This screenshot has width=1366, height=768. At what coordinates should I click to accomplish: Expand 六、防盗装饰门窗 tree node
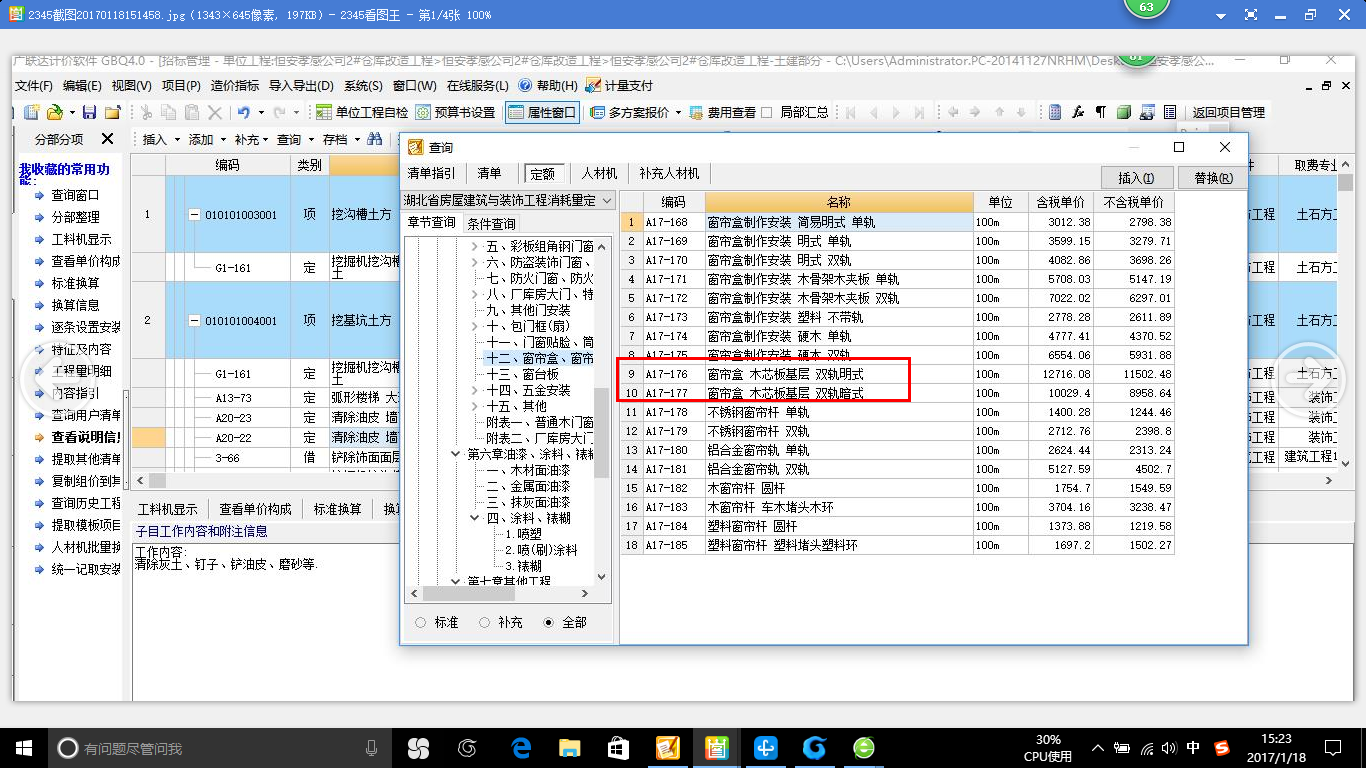tap(475, 262)
